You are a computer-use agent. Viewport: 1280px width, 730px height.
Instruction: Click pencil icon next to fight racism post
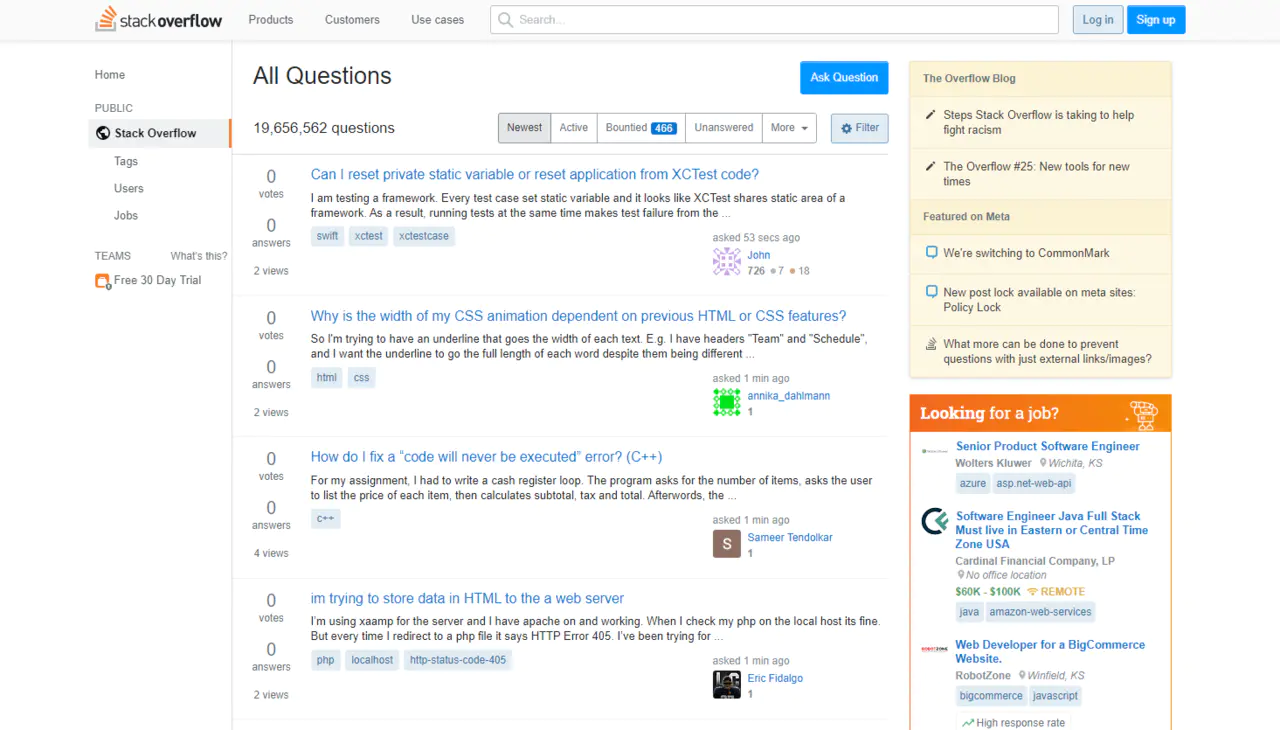[931, 115]
